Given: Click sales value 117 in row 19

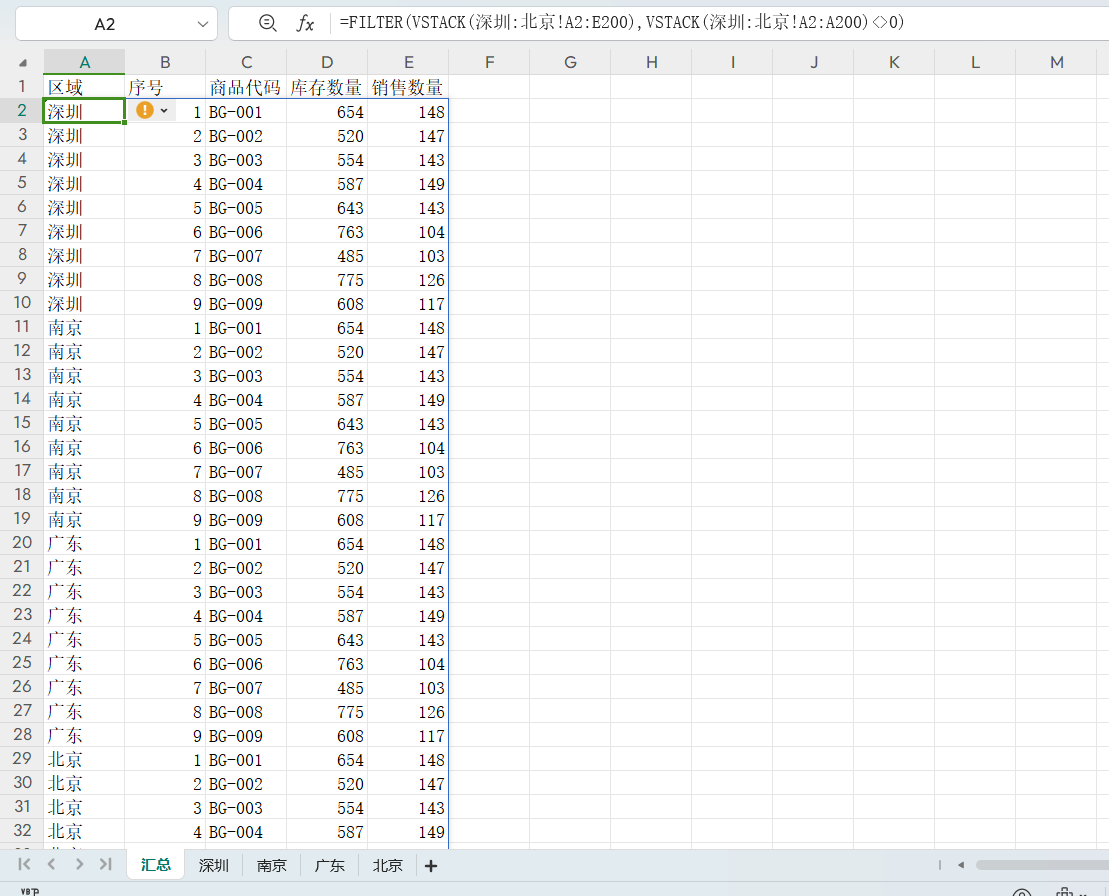Looking at the screenshot, I should [x=408, y=520].
